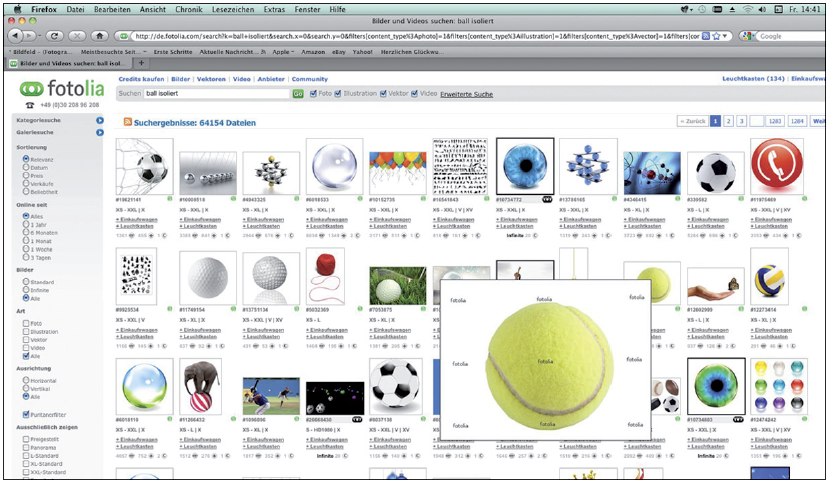835x484 pixels.
Task: Click the Credits kaufen link
Action: click(x=141, y=79)
